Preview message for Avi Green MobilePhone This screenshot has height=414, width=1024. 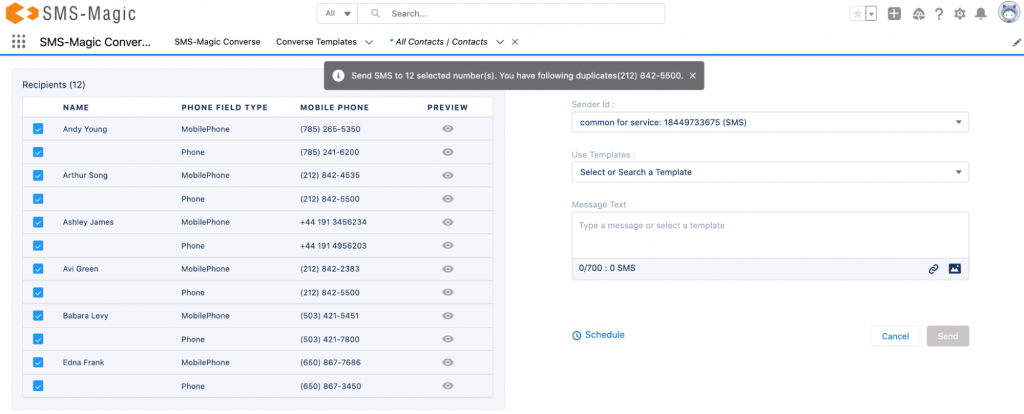(447, 269)
